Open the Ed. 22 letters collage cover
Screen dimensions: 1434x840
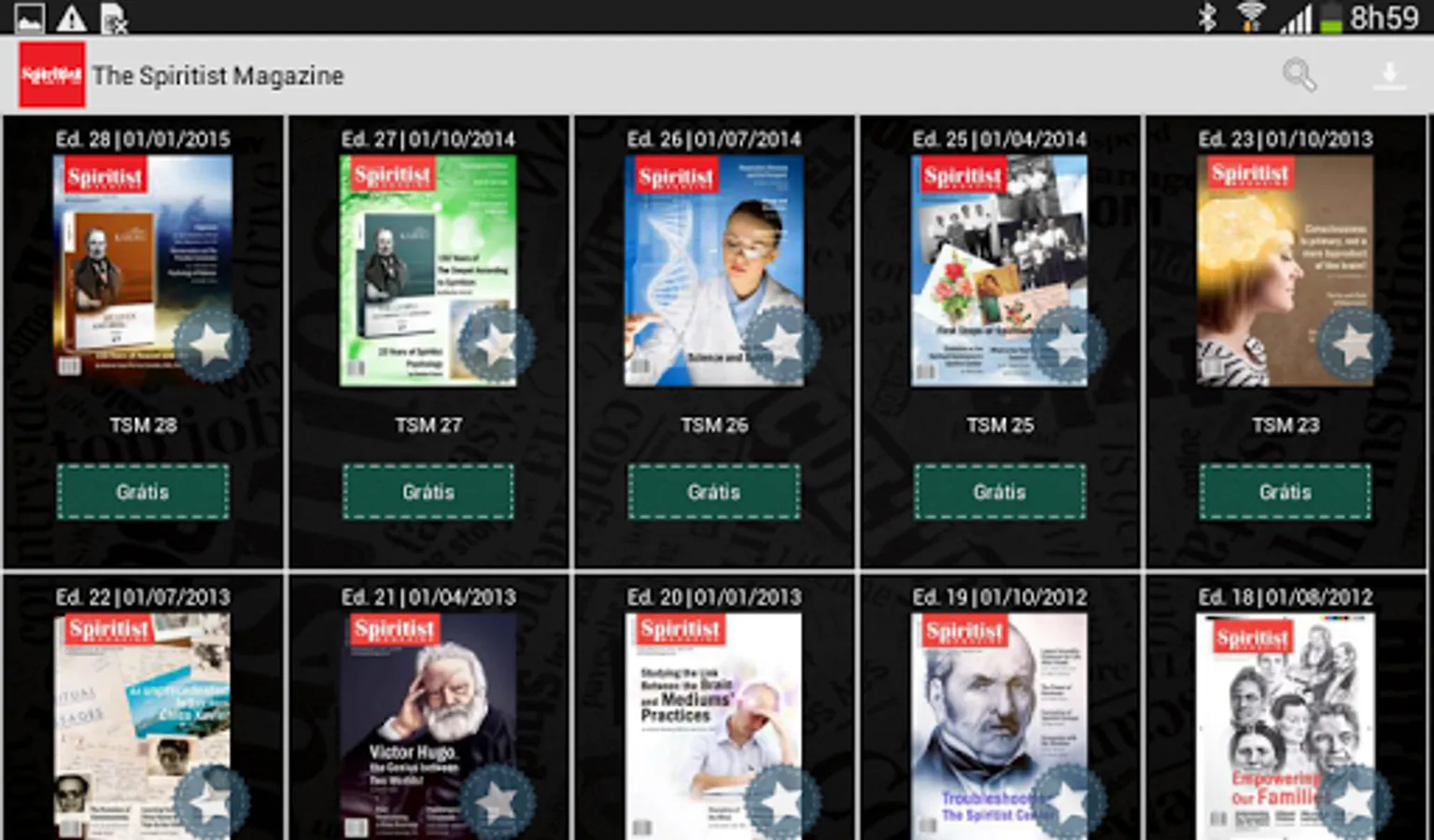coord(143,726)
